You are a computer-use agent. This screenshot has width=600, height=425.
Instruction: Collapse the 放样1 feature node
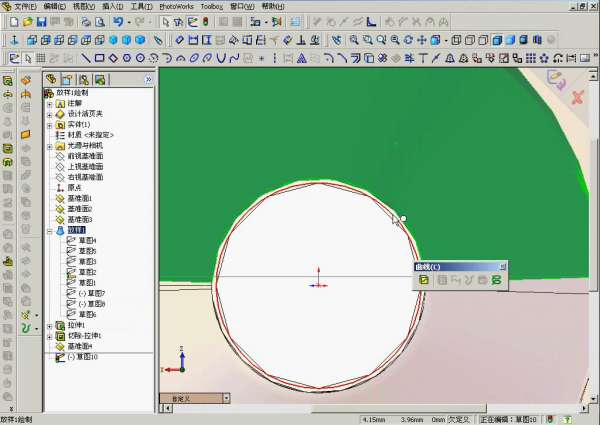[x=50, y=230]
